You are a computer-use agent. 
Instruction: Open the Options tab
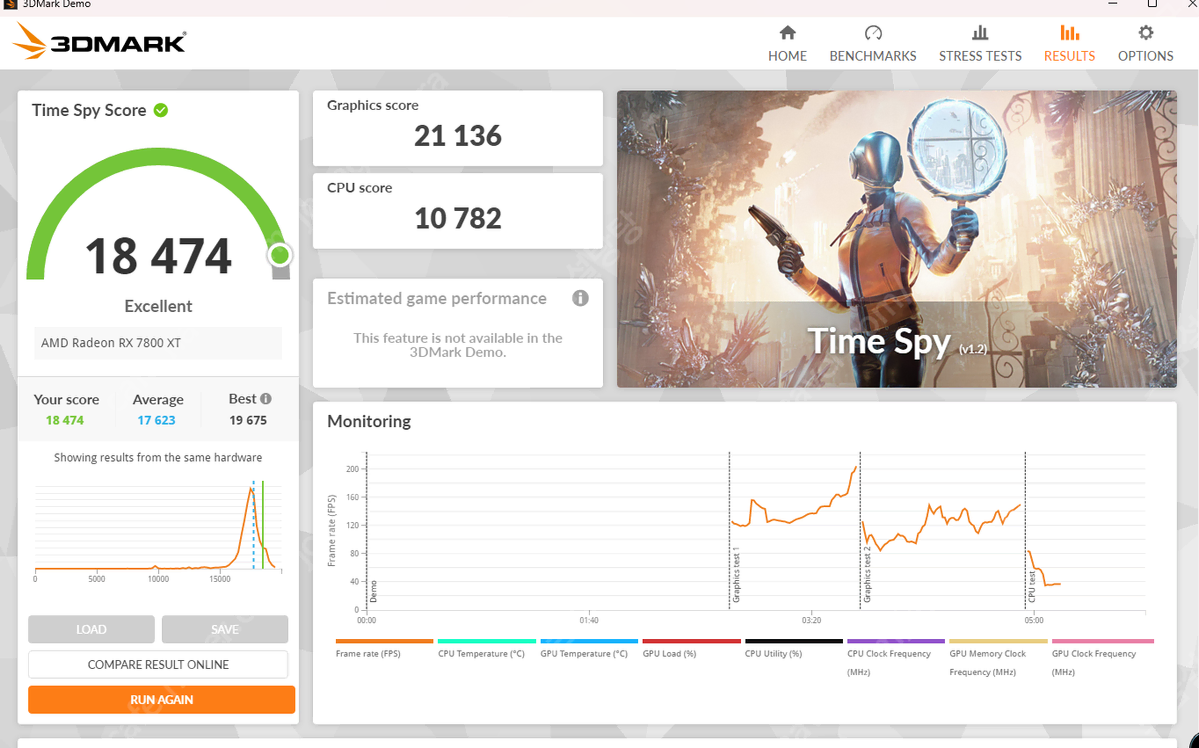pos(1145,44)
